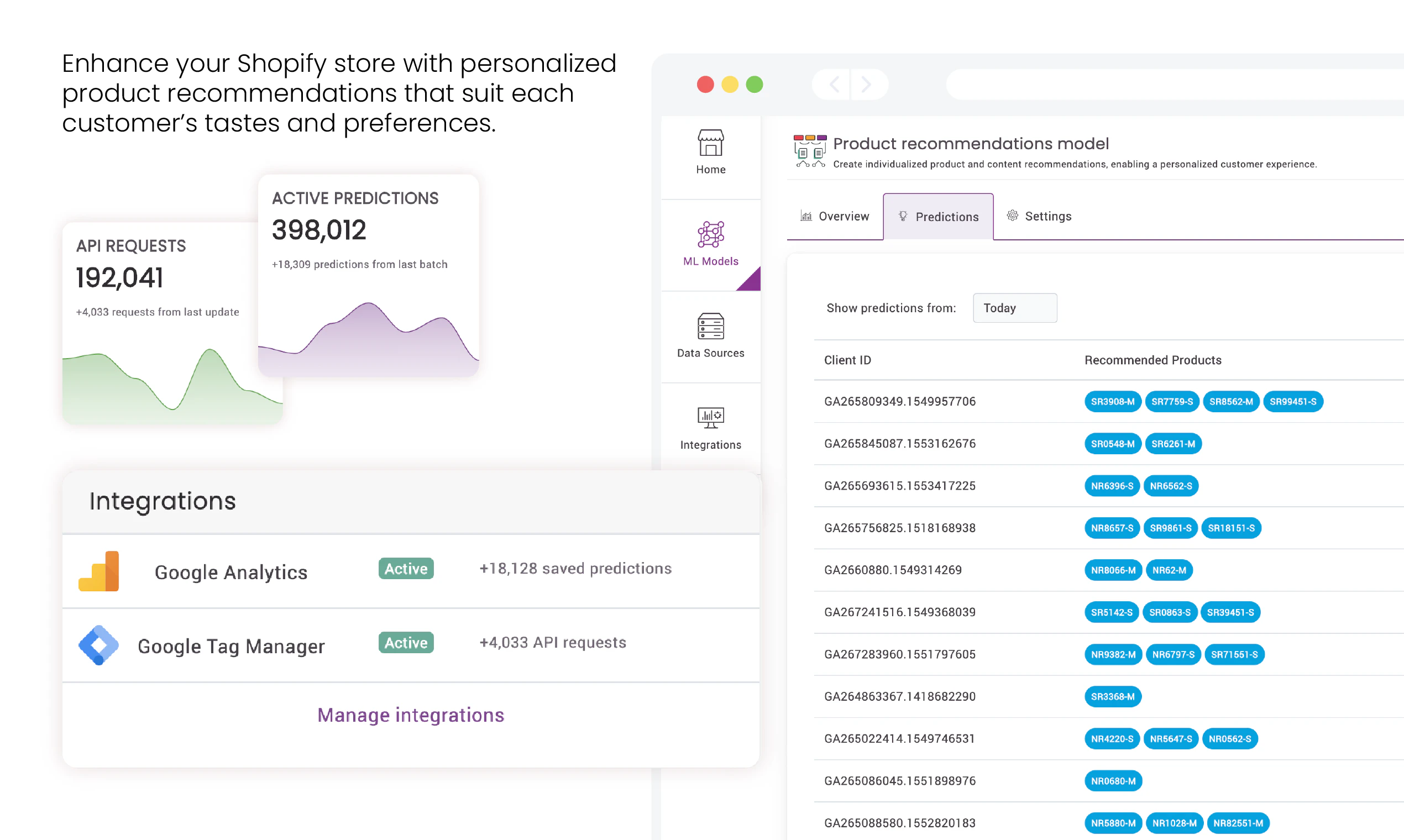Click the Google Tag Manager logo
This screenshot has width=1404, height=840.
click(98, 645)
